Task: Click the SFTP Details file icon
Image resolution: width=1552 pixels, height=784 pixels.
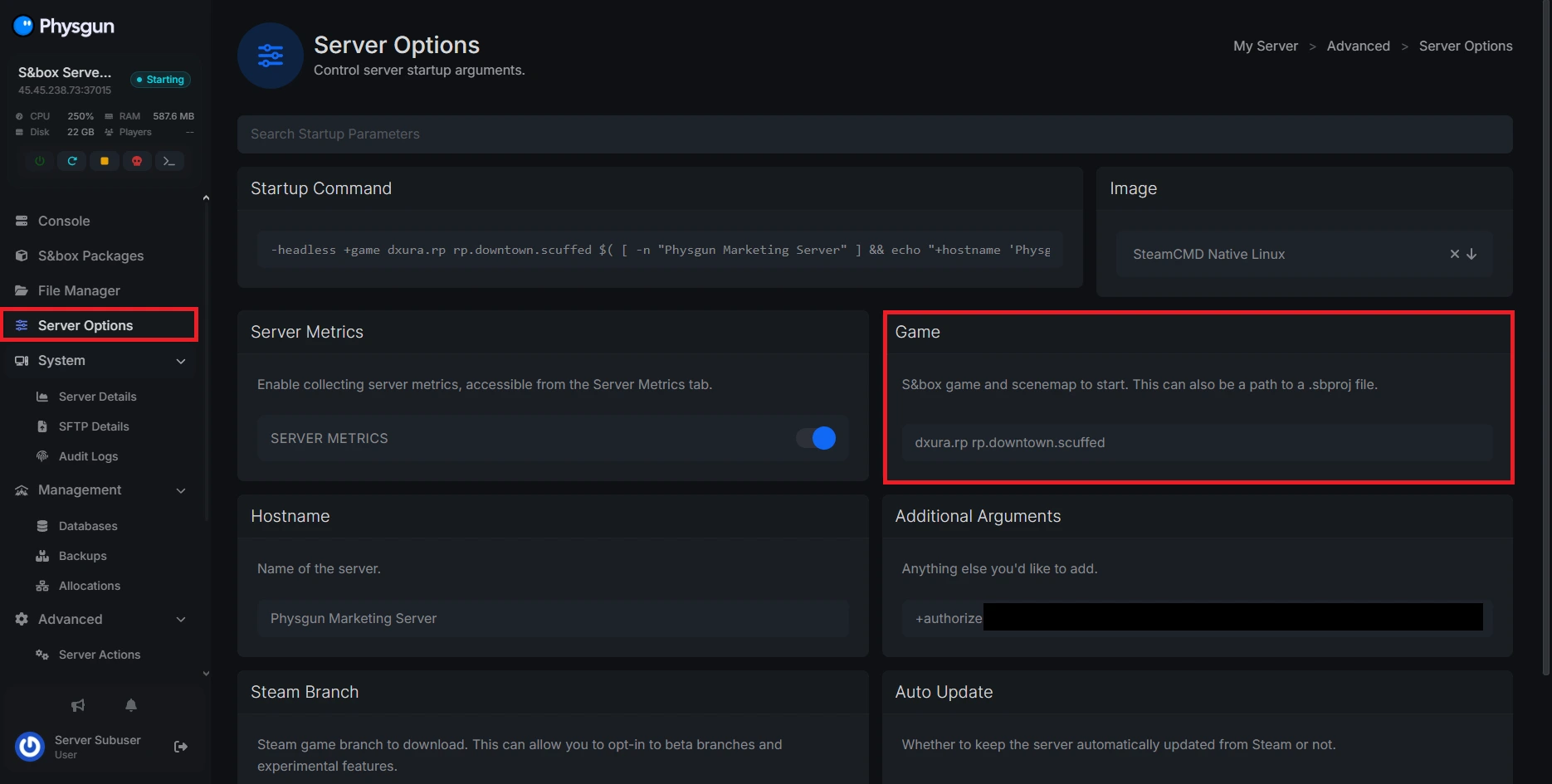Action: (x=42, y=426)
